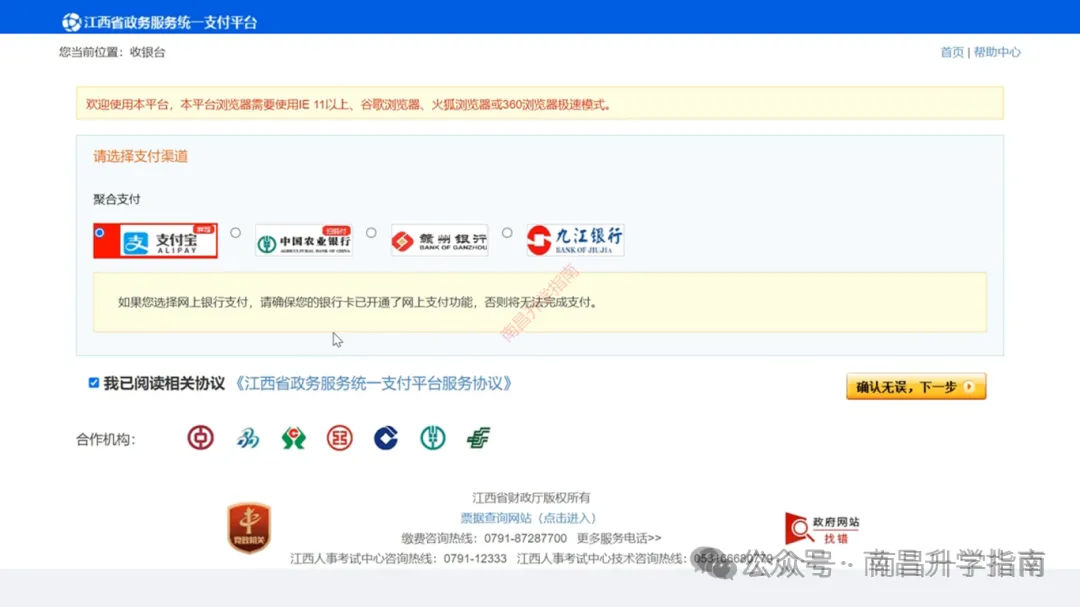This screenshot has height=607, width=1080.
Task: Click the Postal Savings Bank partner icon
Action: pyautogui.click(x=478, y=438)
